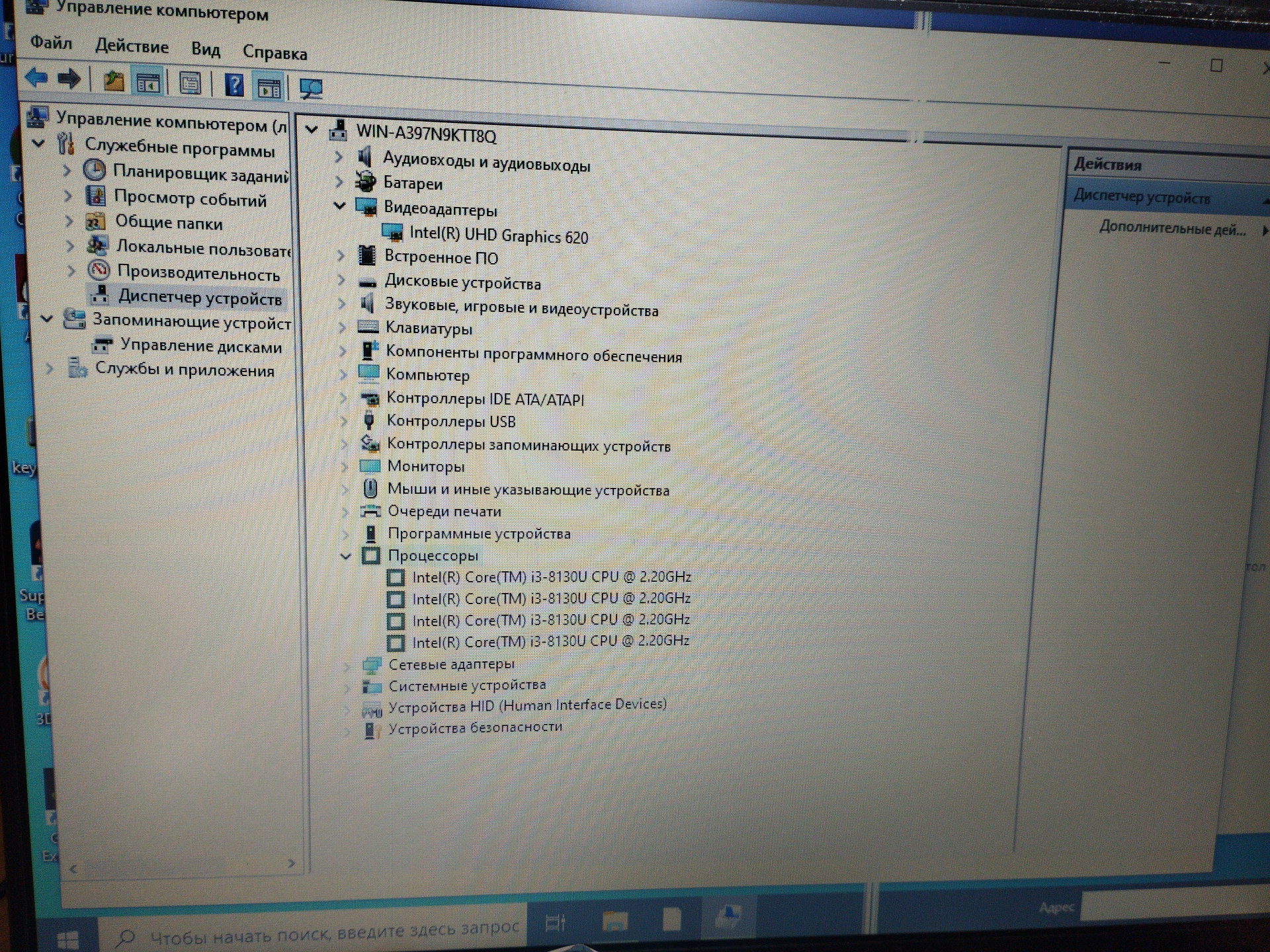Click the Forward arrow toolbar icon

pos(69,79)
